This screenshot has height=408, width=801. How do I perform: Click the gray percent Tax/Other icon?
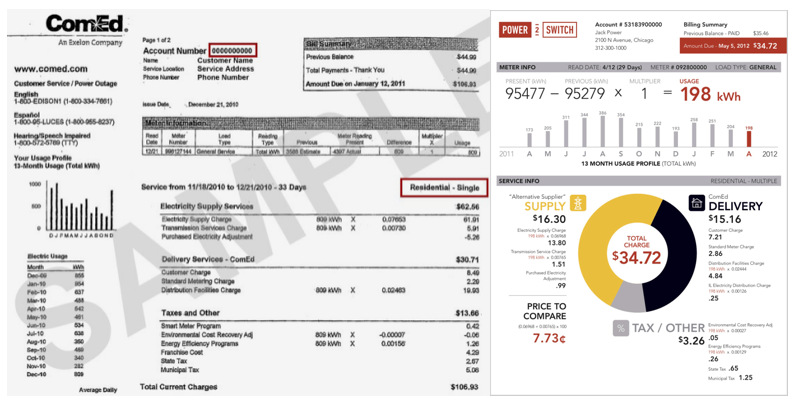pyautogui.click(x=621, y=328)
